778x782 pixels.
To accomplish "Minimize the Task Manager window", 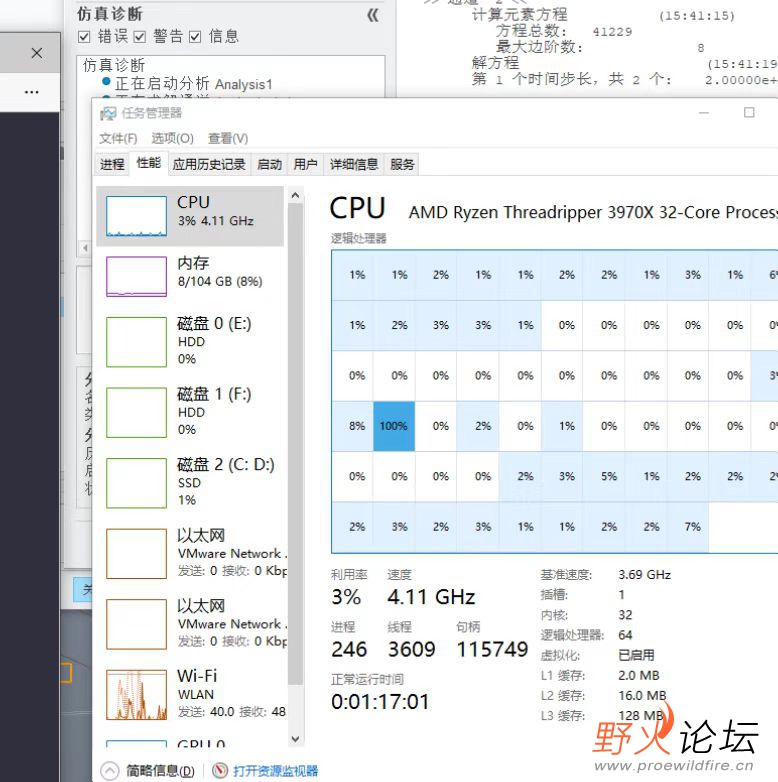I will point(704,113).
